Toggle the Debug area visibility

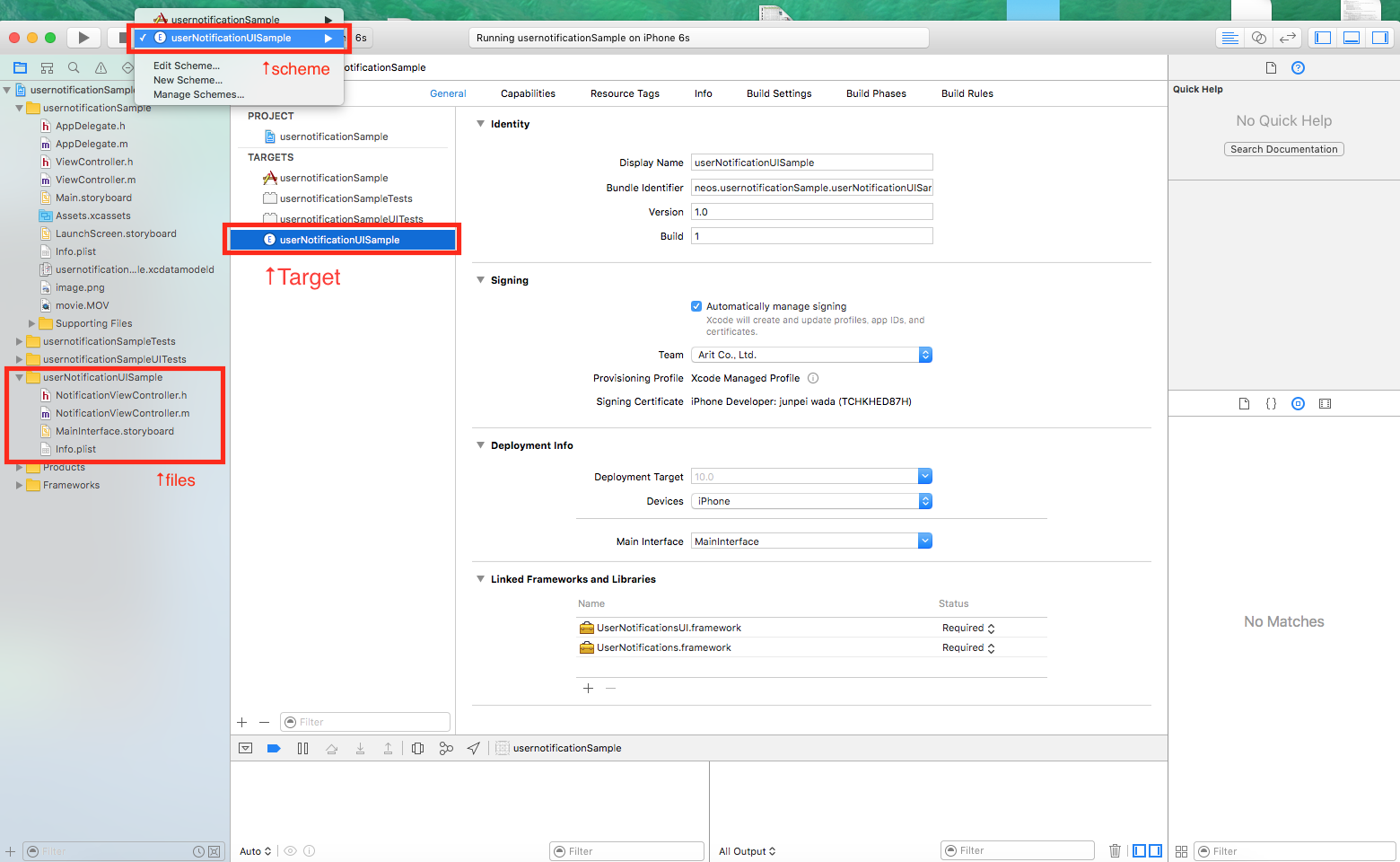(1352, 38)
